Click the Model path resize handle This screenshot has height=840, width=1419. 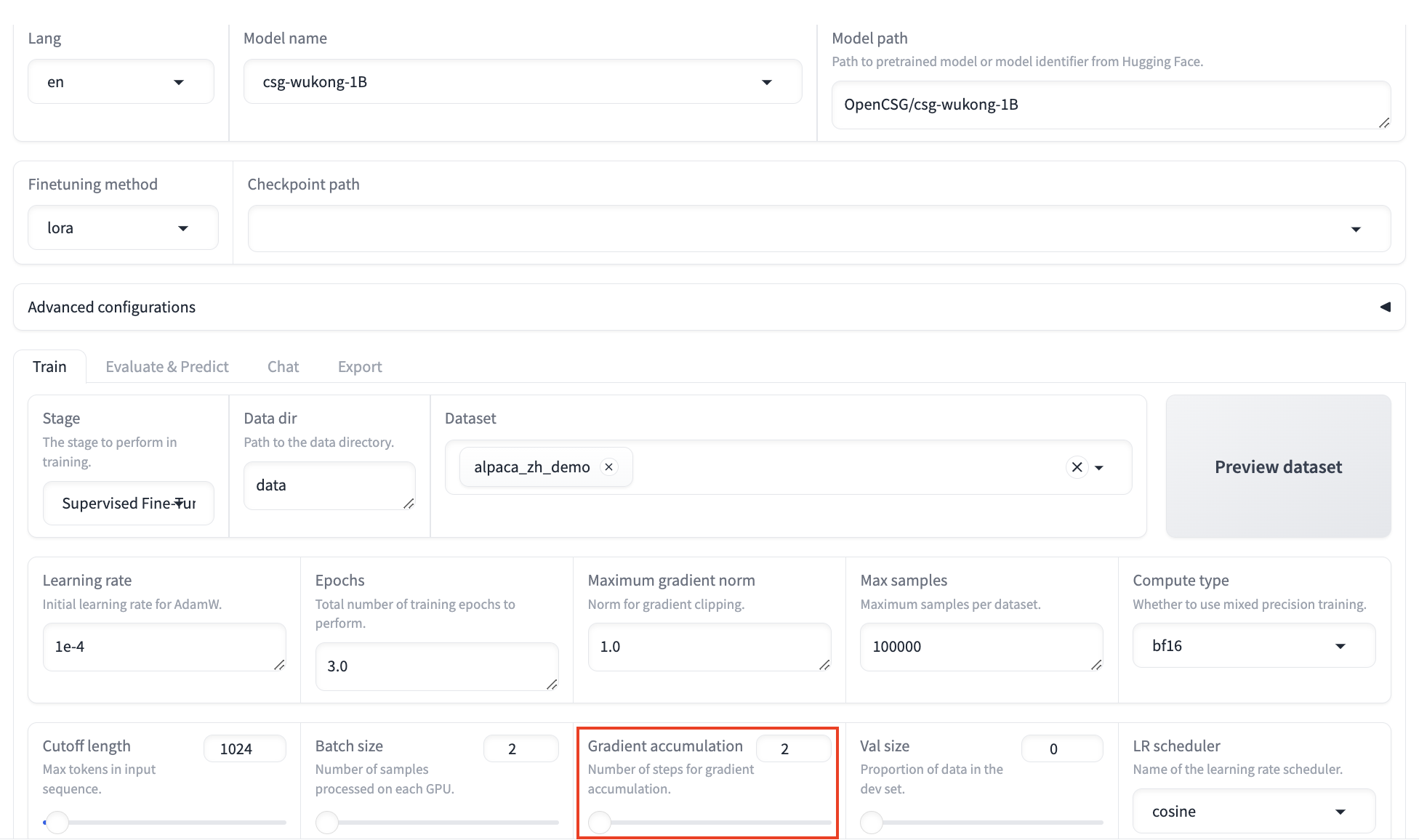pyautogui.click(x=1384, y=123)
